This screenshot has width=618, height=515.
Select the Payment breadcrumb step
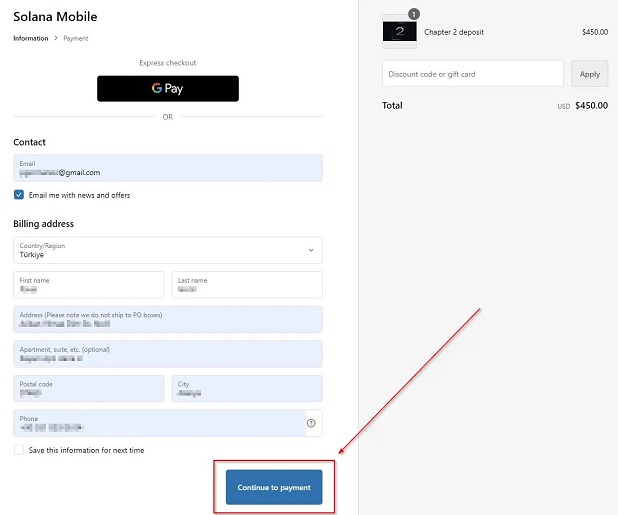tap(76, 39)
